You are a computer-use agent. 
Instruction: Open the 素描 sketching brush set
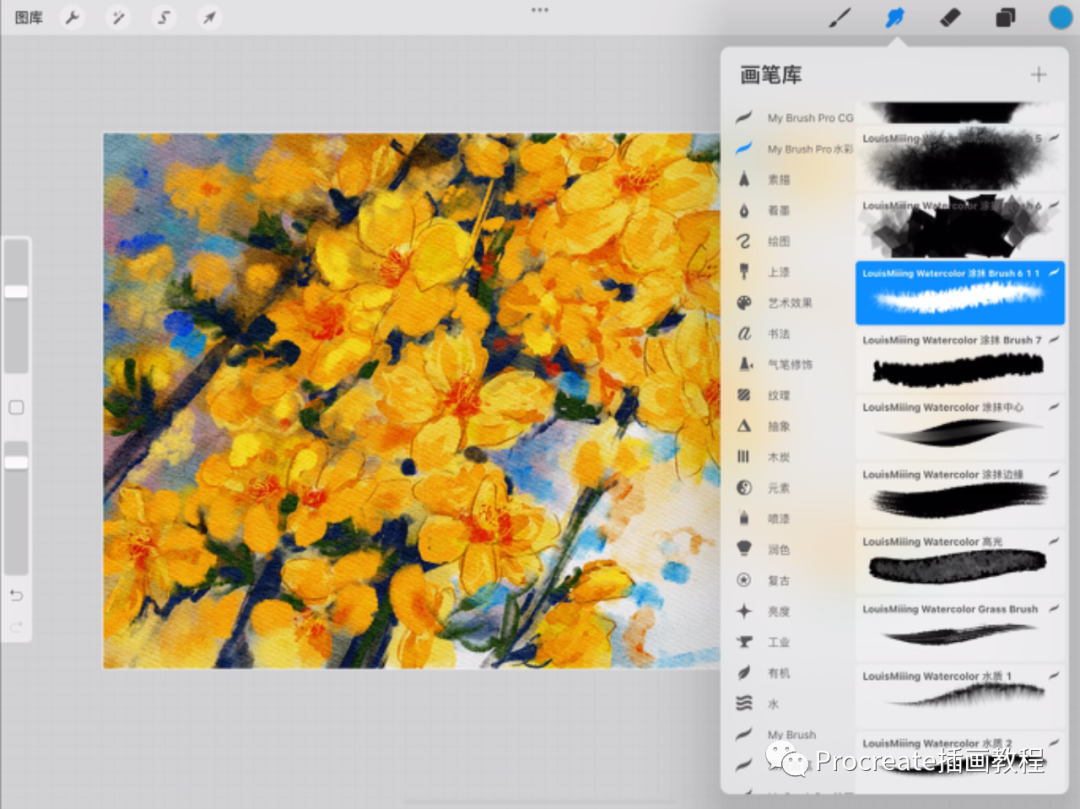click(x=793, y=180)
